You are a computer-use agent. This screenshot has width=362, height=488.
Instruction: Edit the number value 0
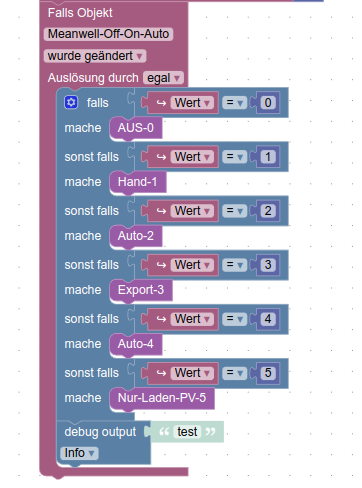pyautogui.click(x=268, y=103)
